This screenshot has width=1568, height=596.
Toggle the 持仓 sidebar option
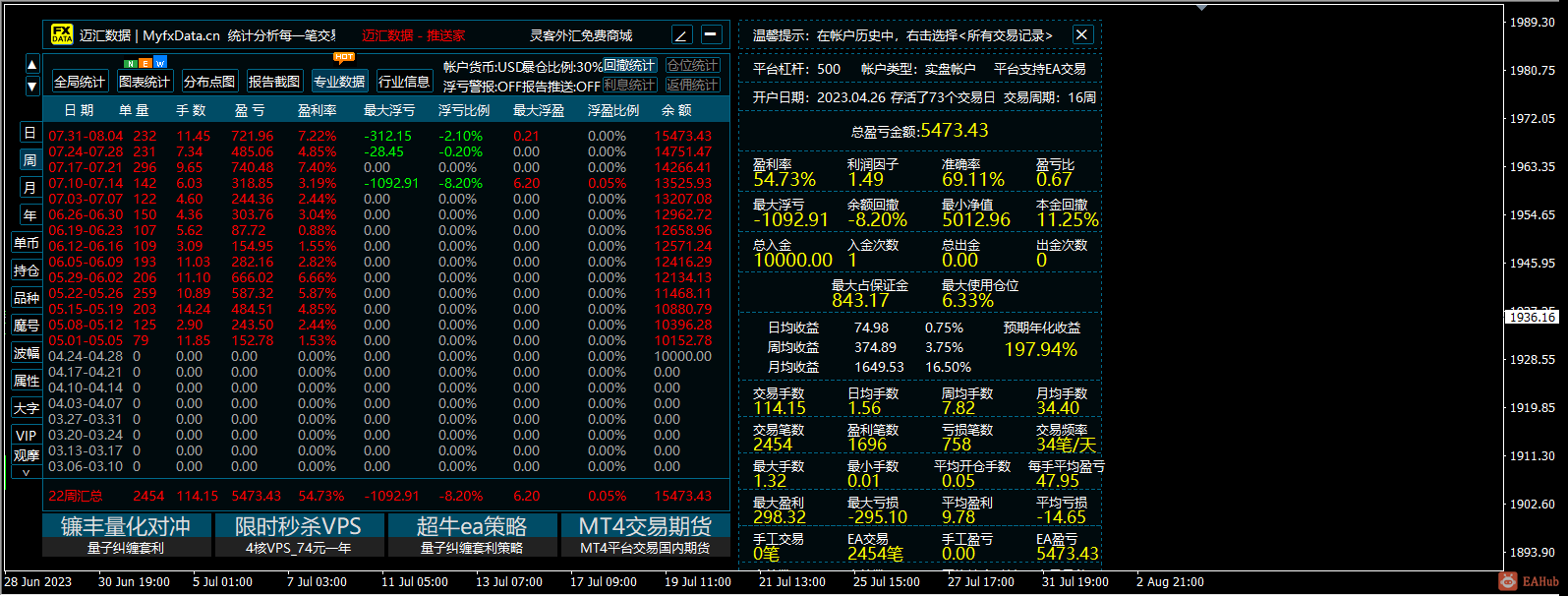pyautogui.click(x=27, y=270)
